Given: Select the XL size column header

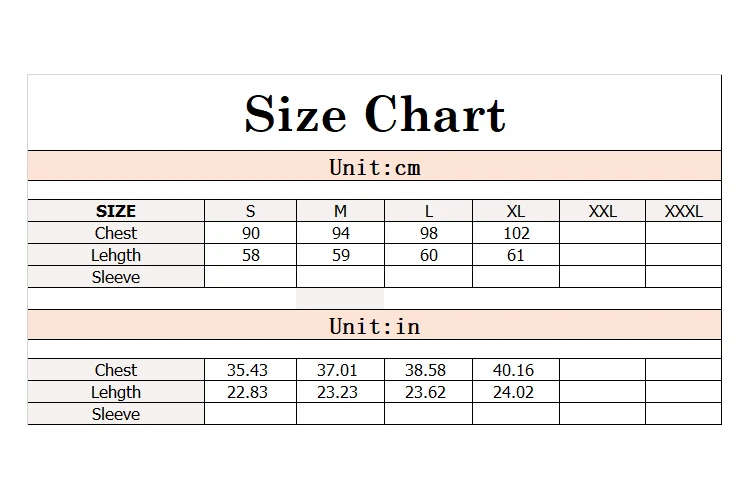Looking at the screenshot, I should click(x=516, y=211).
